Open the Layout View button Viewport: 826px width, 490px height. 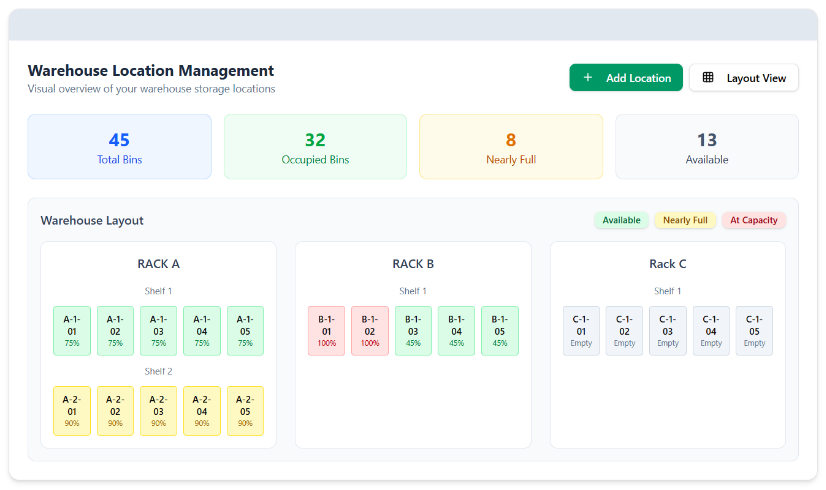coord(743,78)
